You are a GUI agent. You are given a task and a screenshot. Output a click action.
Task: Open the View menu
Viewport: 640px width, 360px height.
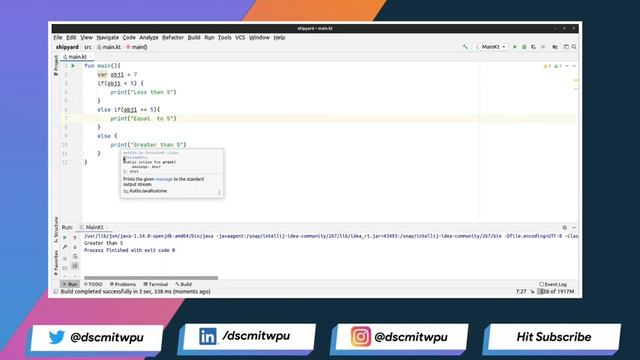[x=86, y=38]
